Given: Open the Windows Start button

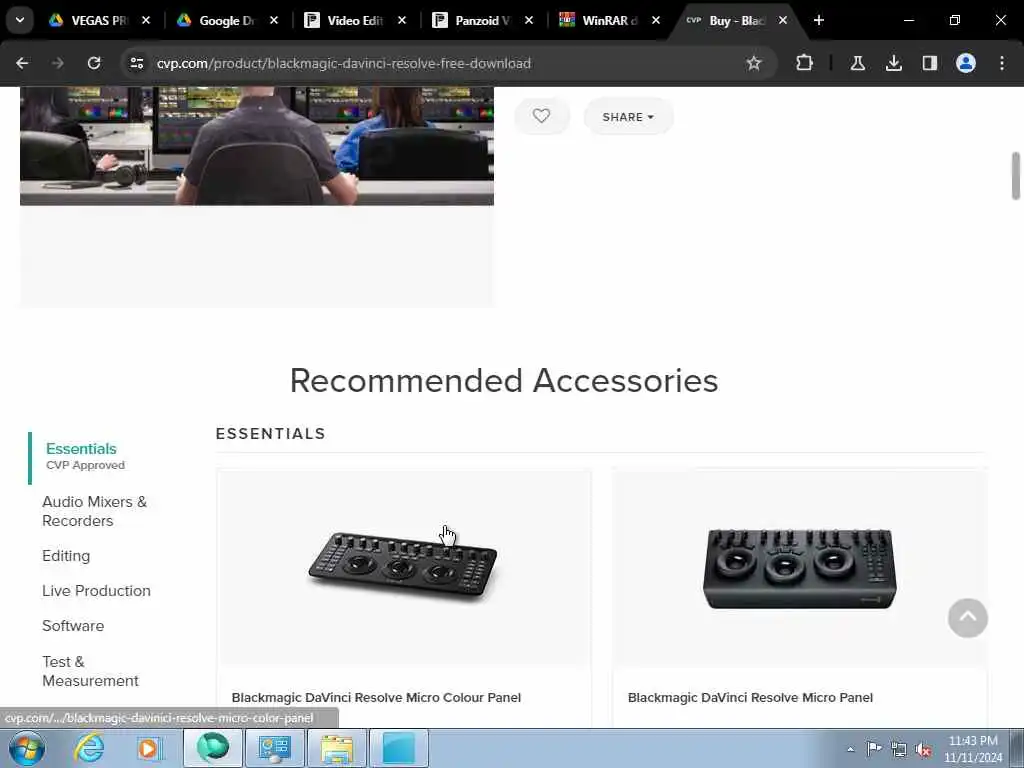Looking at the screenshot, I should tap(27, 748).
